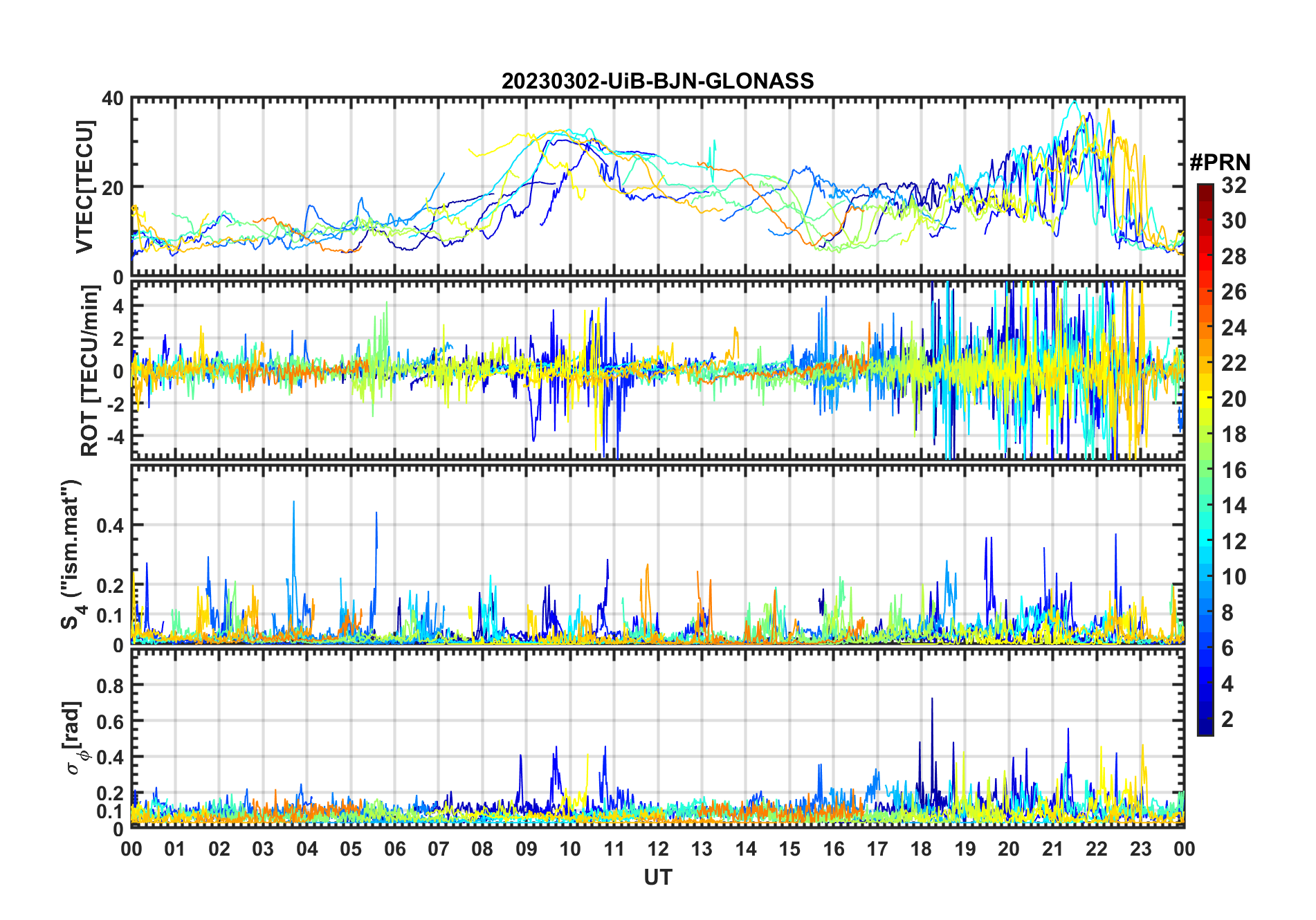Click the 40 tick on VTEC axis
Image resolution: width=1316 pixels, height=920 pixels.
coord(113,98)
